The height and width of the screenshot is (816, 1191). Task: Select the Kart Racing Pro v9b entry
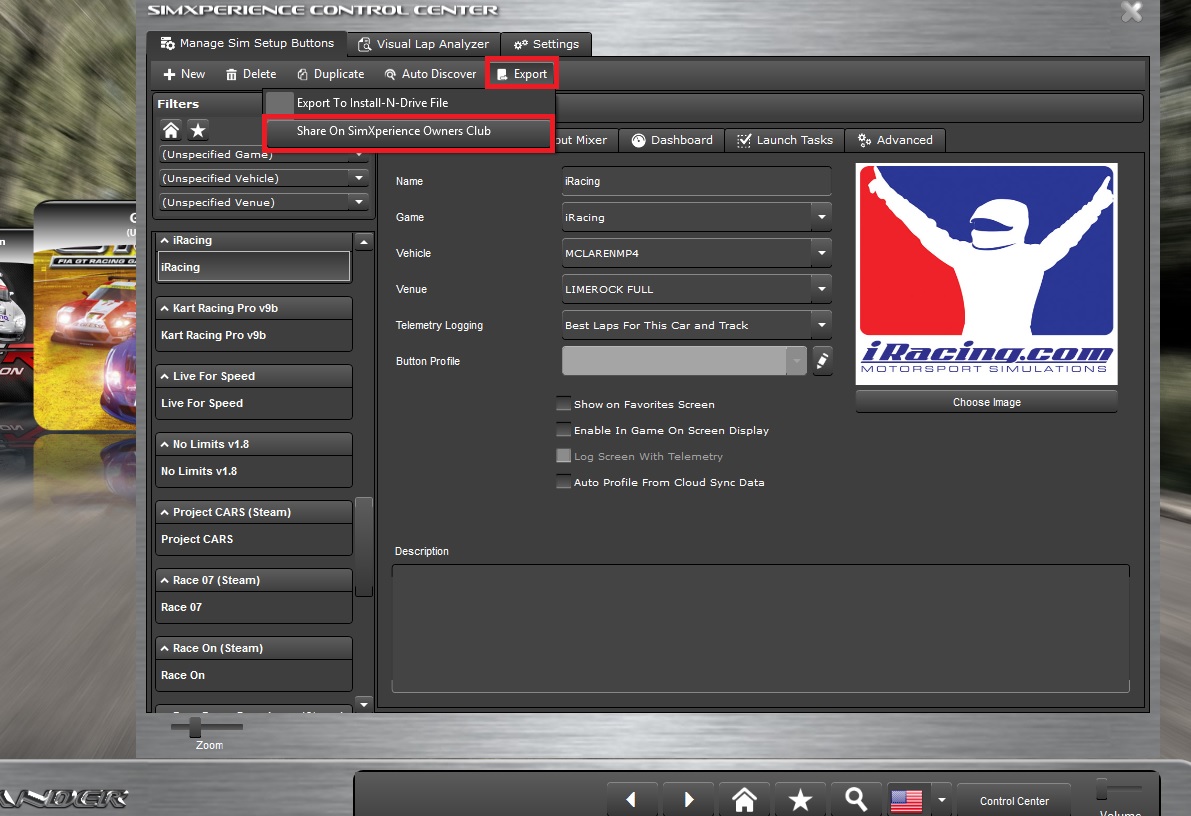[254, 335]
